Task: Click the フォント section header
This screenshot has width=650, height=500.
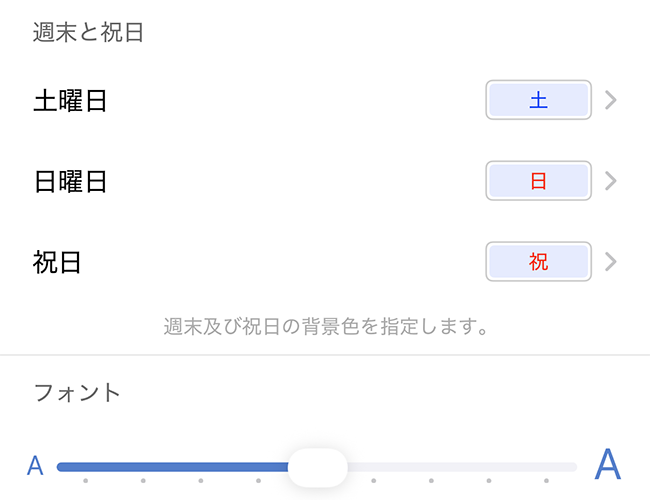Action: [x=77, y=391]
